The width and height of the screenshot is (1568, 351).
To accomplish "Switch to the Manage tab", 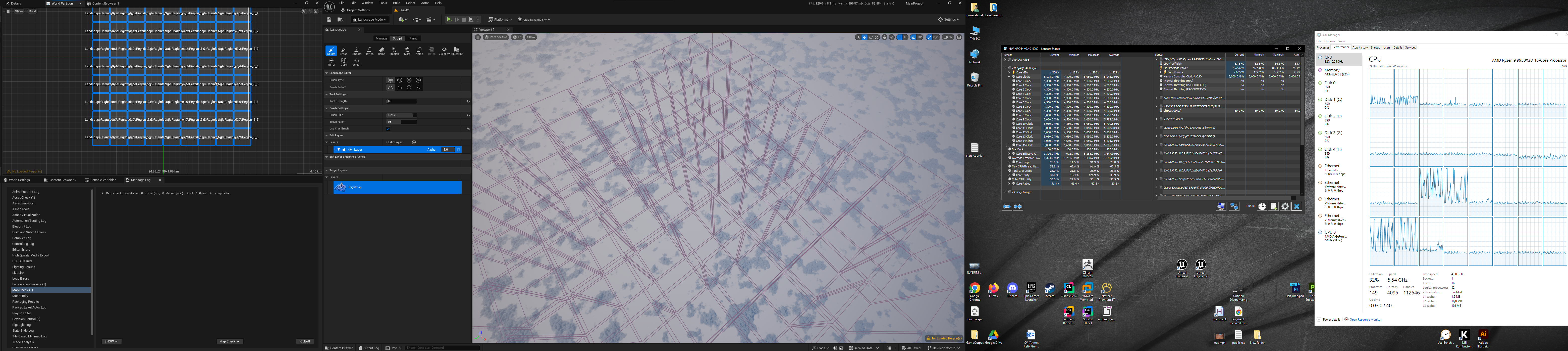I will pos(382,38).
